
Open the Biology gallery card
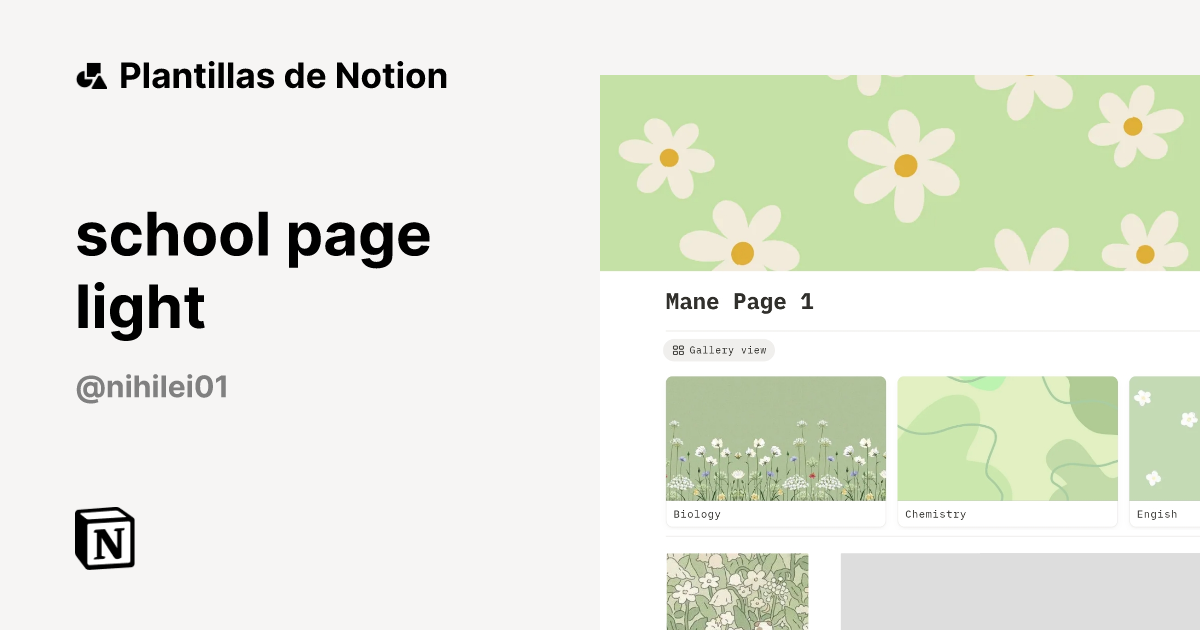[775, 450]
